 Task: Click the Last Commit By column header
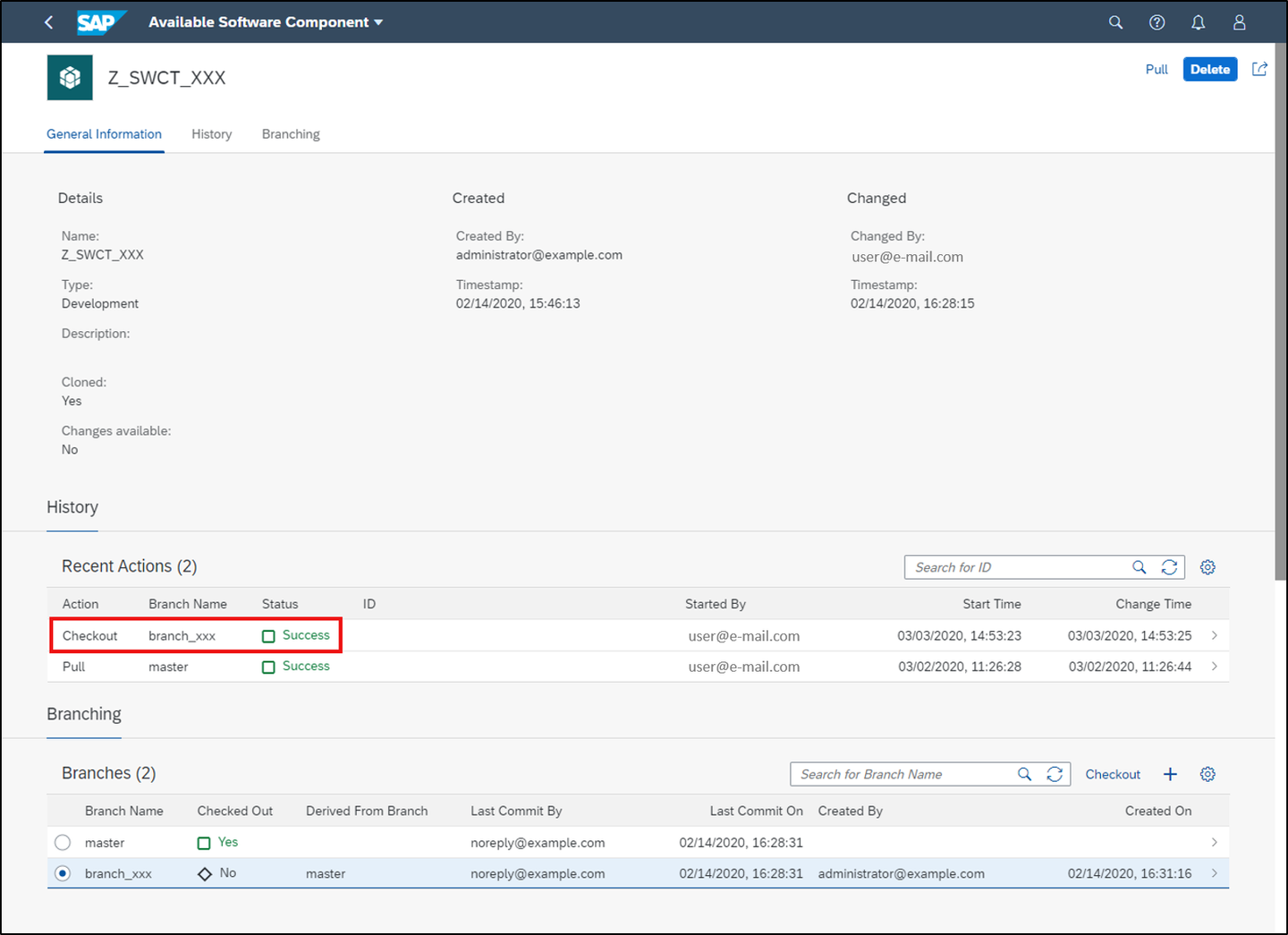click(516, 811)
